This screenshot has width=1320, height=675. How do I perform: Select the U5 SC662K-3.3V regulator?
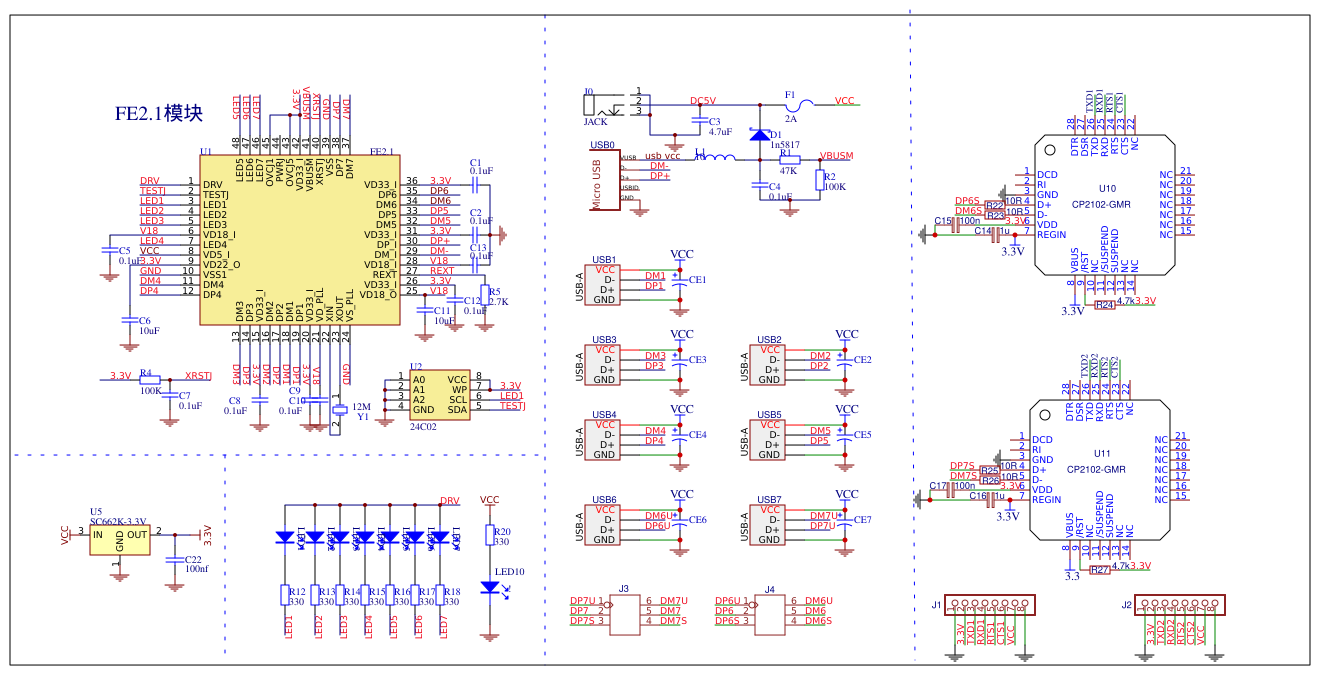(119, 541)
